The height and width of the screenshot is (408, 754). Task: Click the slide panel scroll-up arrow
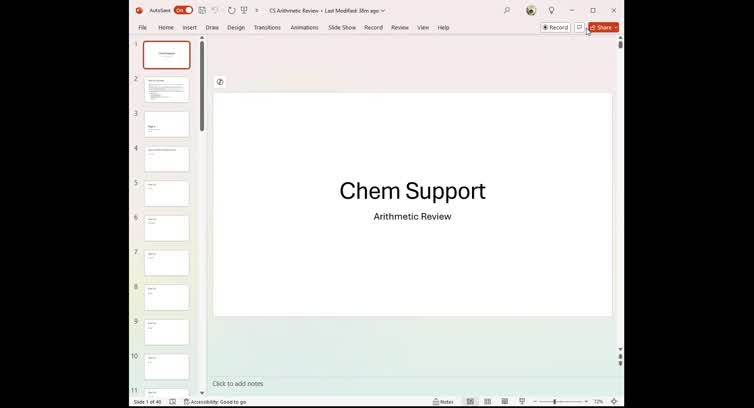[202, 38]
